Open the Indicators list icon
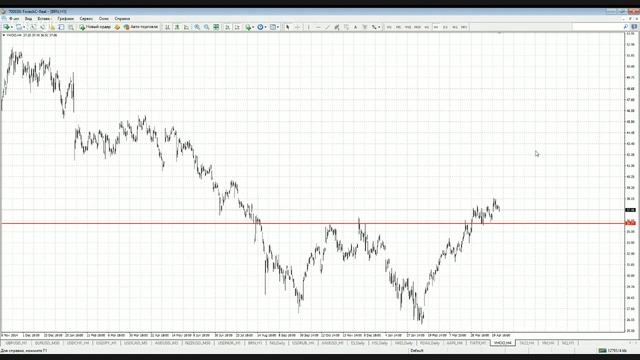This screenshot has height=360, width=640. [248, 27]
